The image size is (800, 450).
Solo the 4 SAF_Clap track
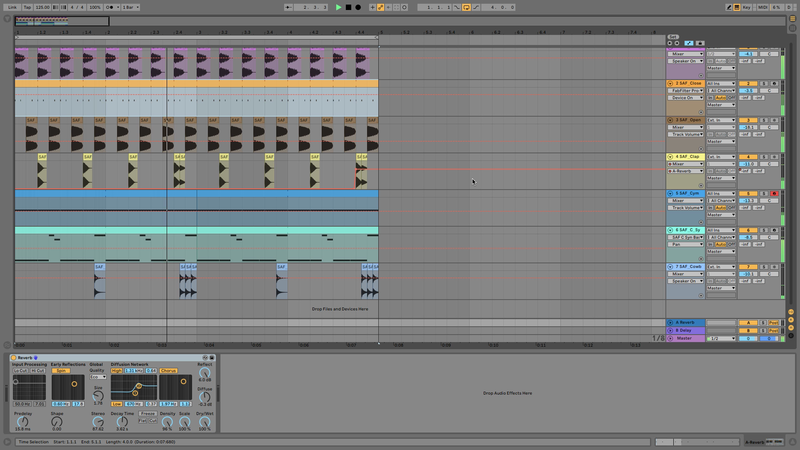point(761,157)
